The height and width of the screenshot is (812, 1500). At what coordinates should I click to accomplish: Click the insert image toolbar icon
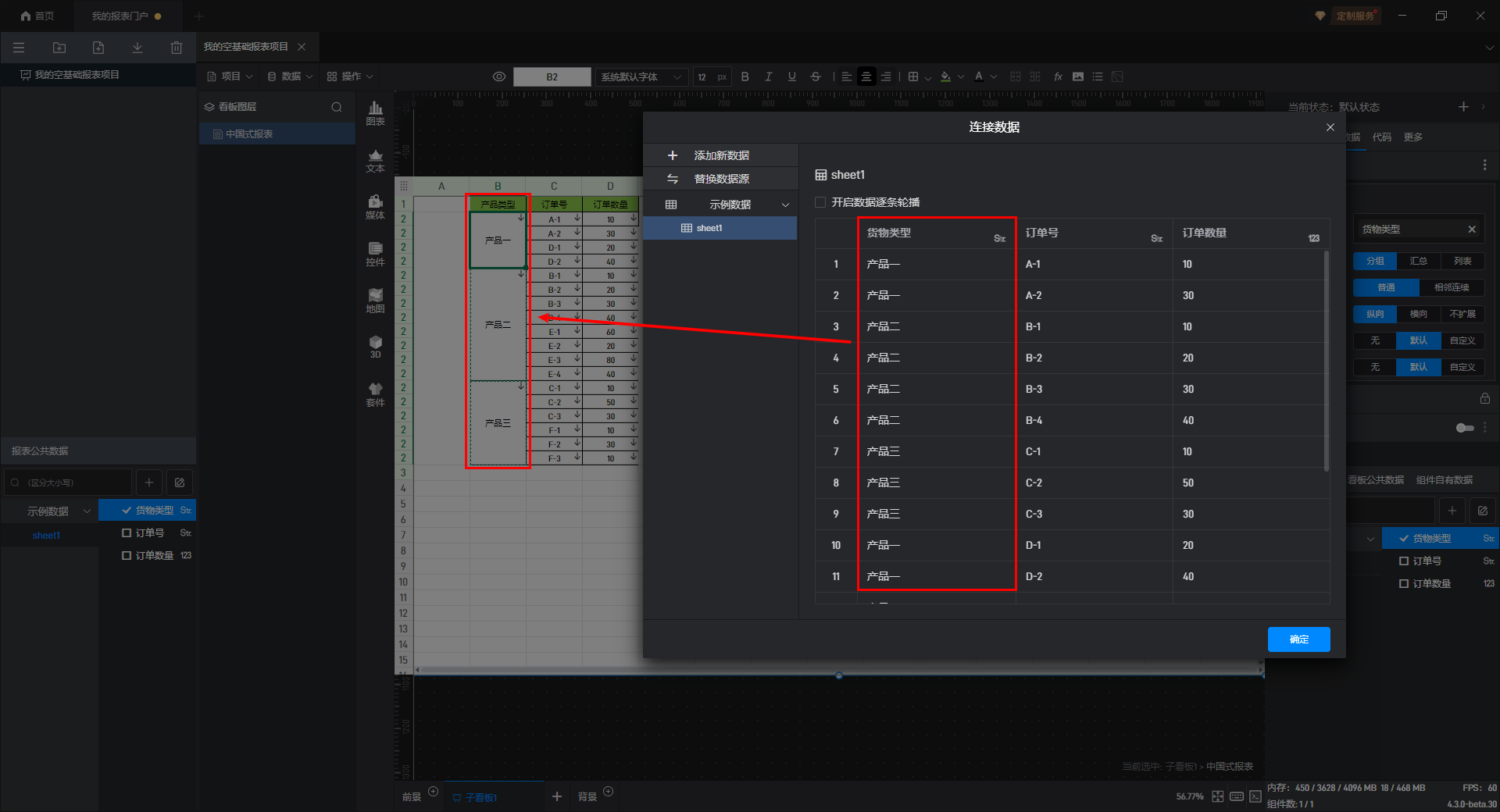1078,77
